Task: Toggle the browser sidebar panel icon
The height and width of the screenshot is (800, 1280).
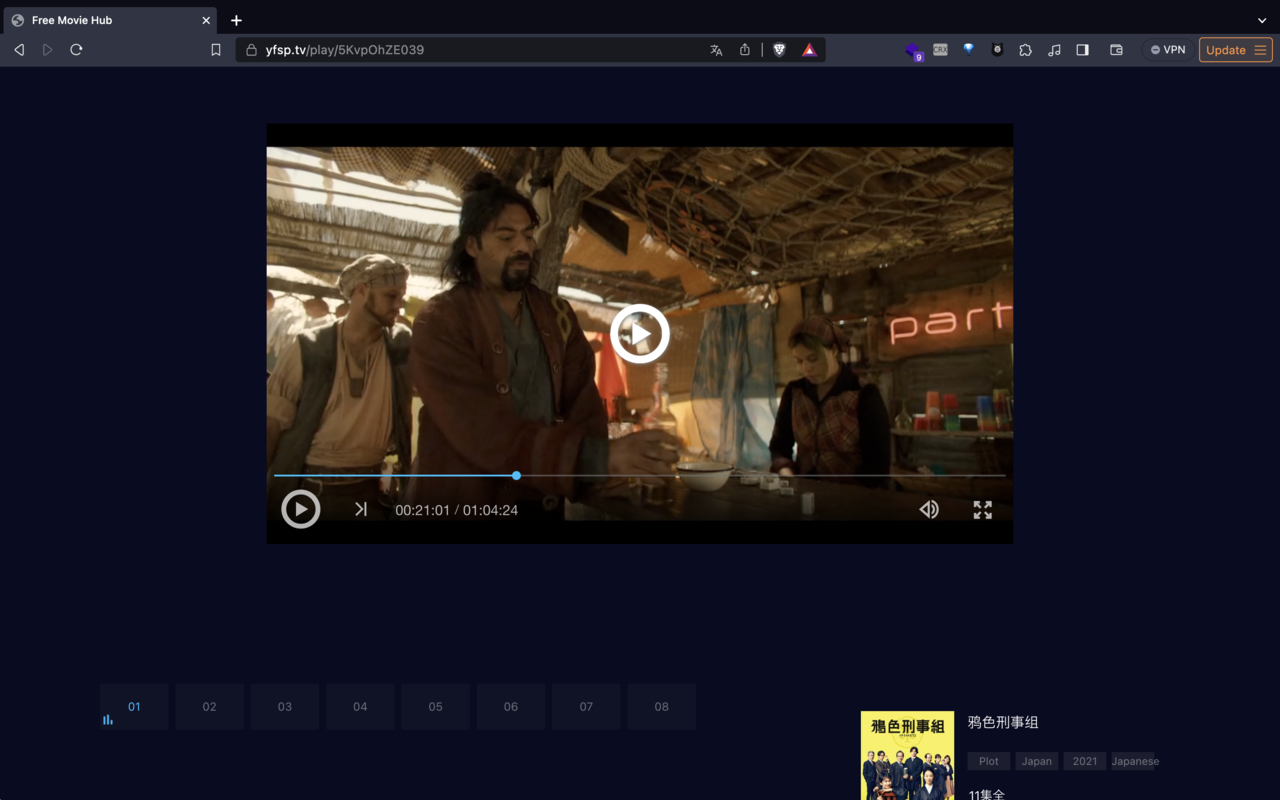Action: (1082, 50)
